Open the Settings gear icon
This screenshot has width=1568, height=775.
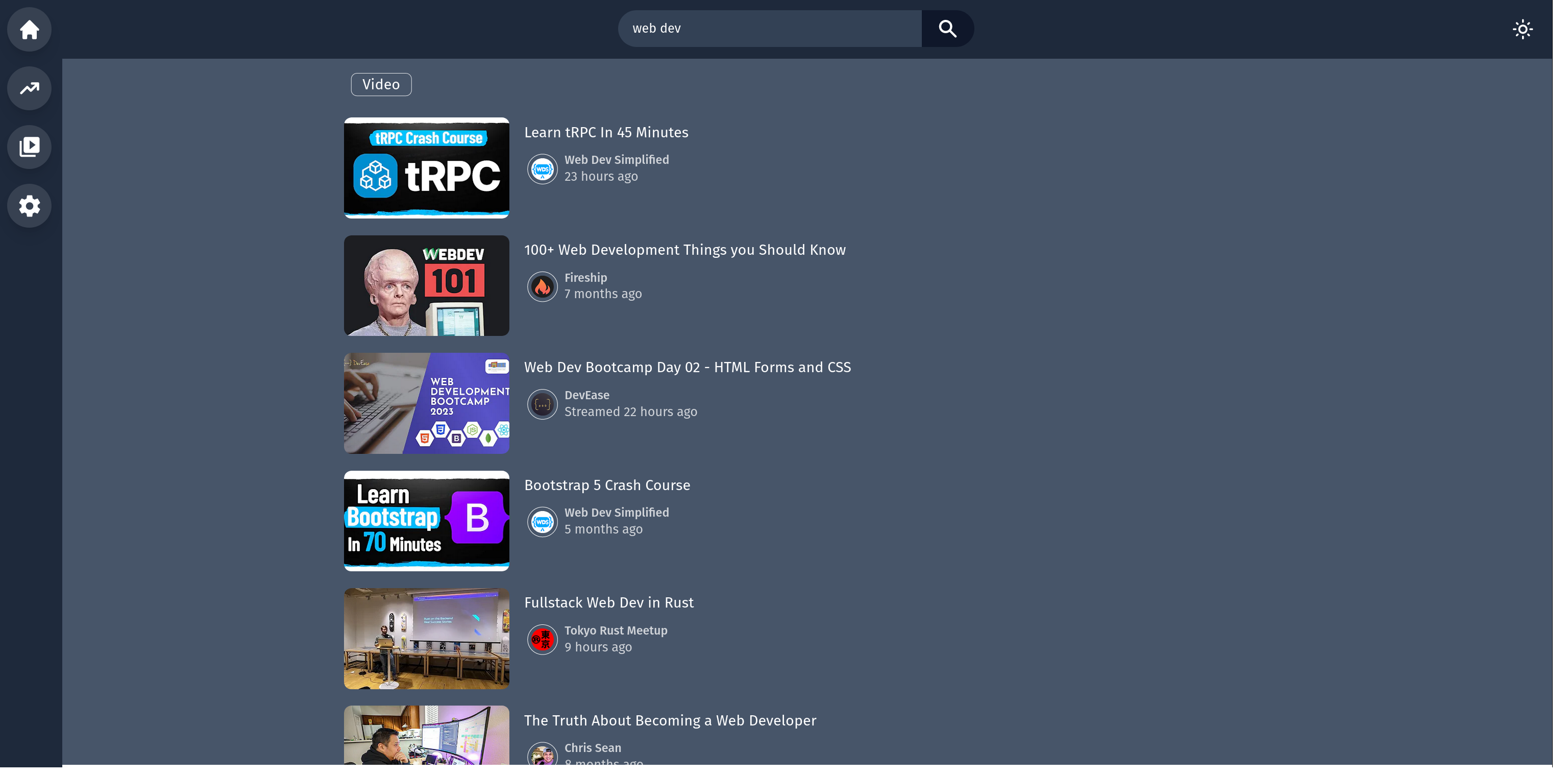pos(29,208)
